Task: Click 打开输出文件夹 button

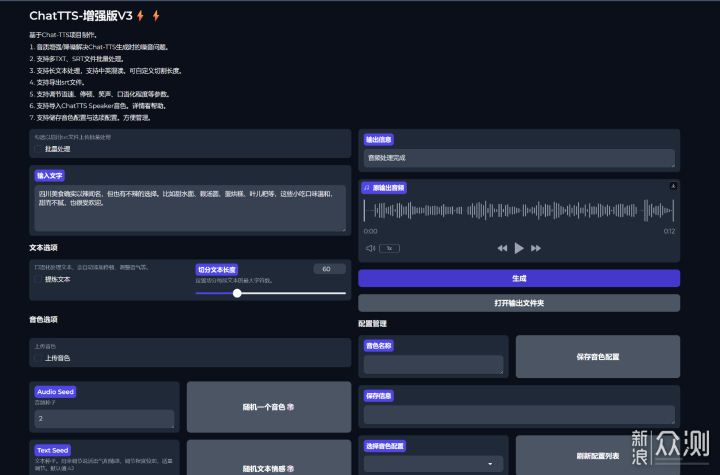Action: pos(519,303)
